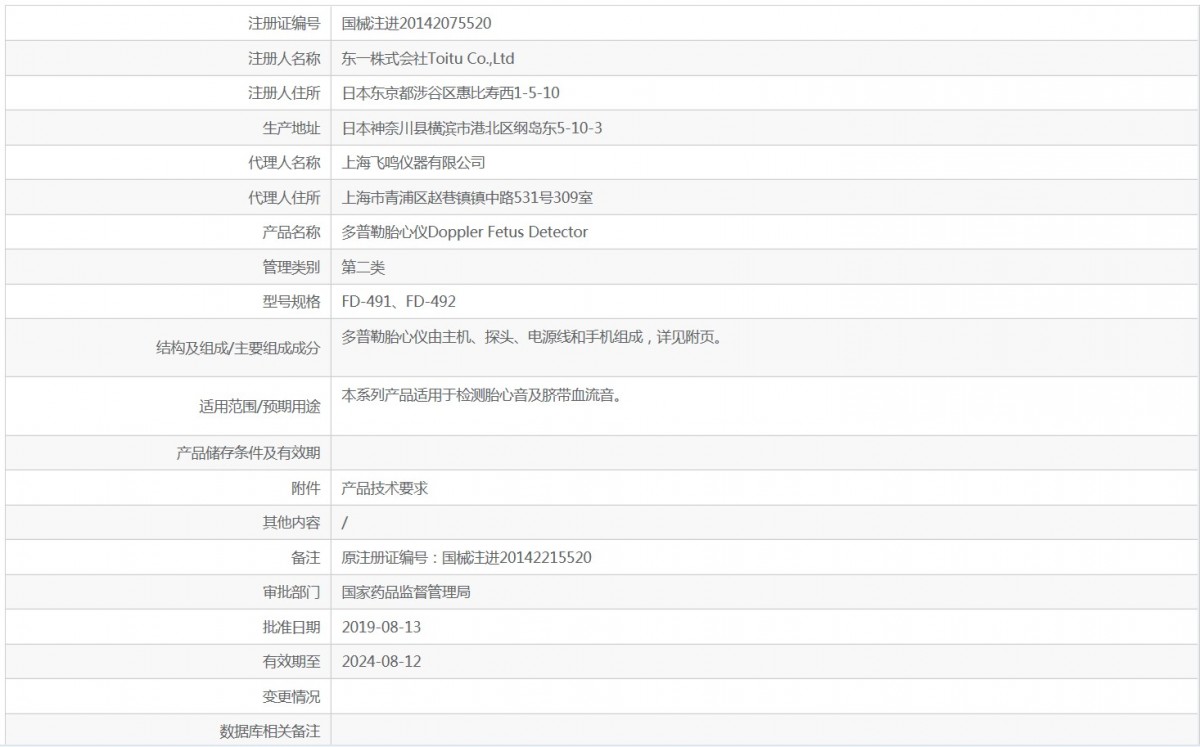Click the 注册人住所 label
The image size is (1200, 747).
point(284,93)
